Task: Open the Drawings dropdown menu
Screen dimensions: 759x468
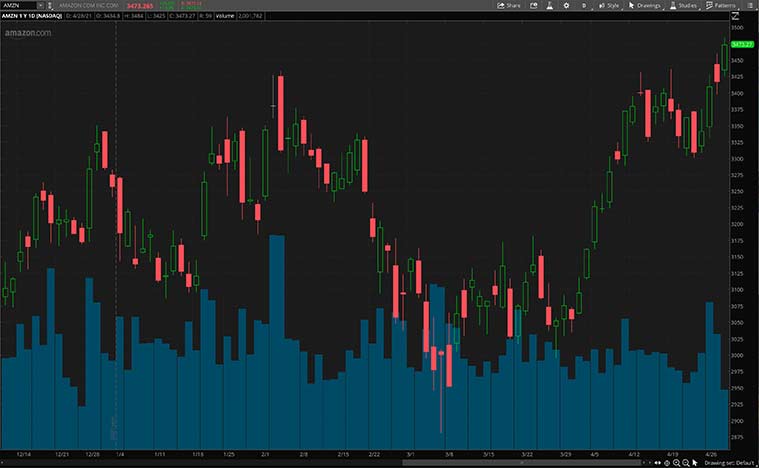Action: [x=646, y=5]
